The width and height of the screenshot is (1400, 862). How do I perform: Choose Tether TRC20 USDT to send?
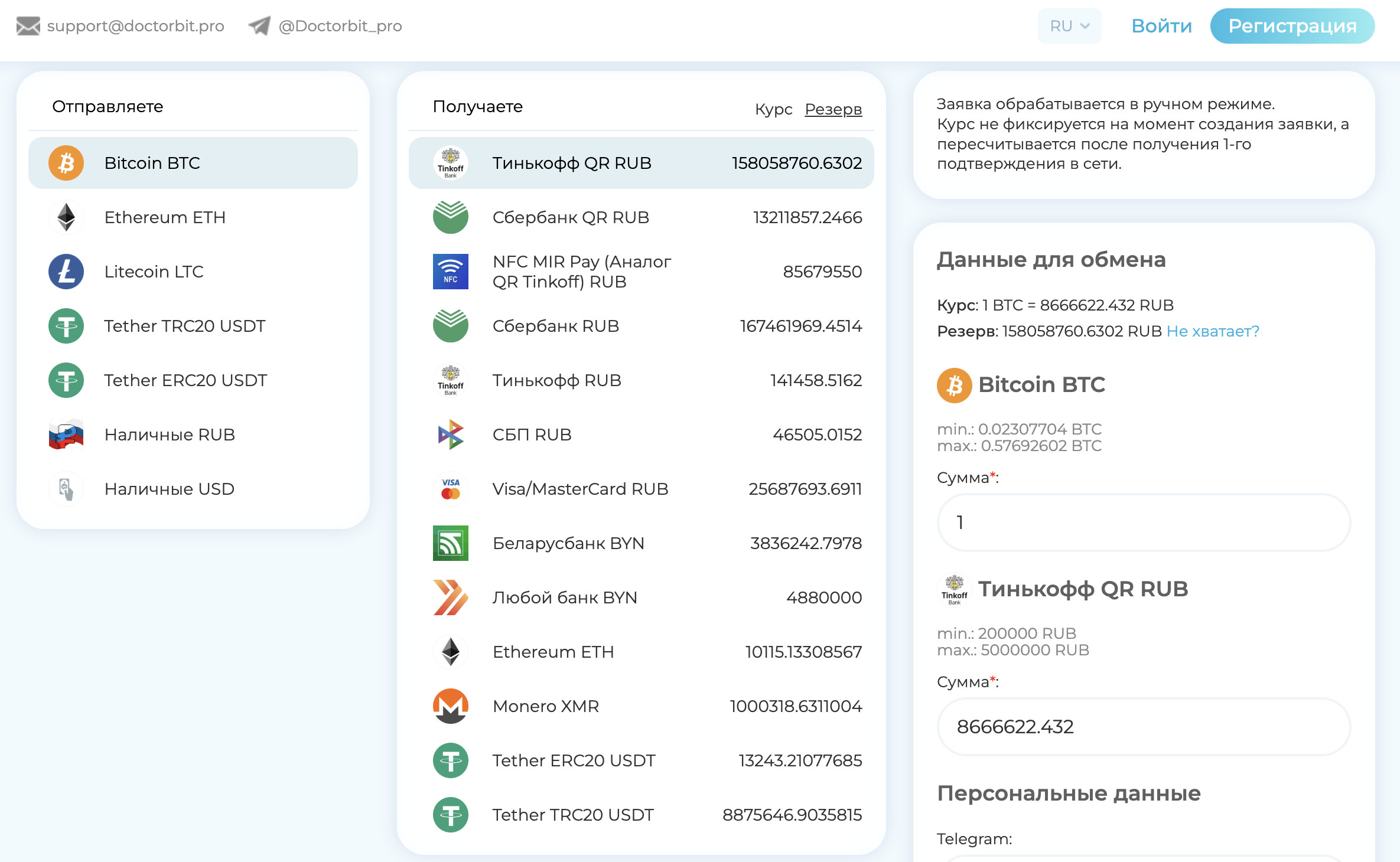tap(184, 326)
